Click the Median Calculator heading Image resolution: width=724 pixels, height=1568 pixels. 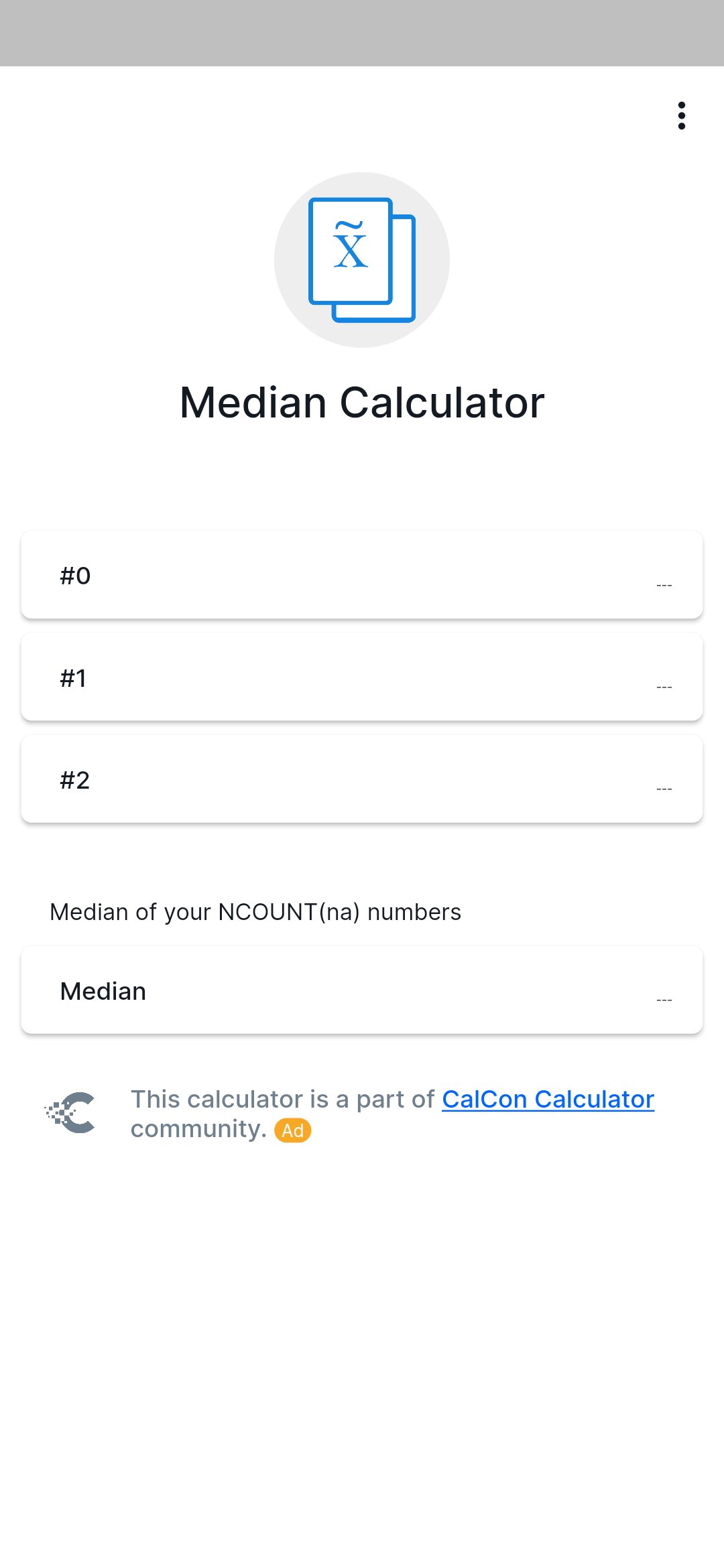tap(362, 403)
